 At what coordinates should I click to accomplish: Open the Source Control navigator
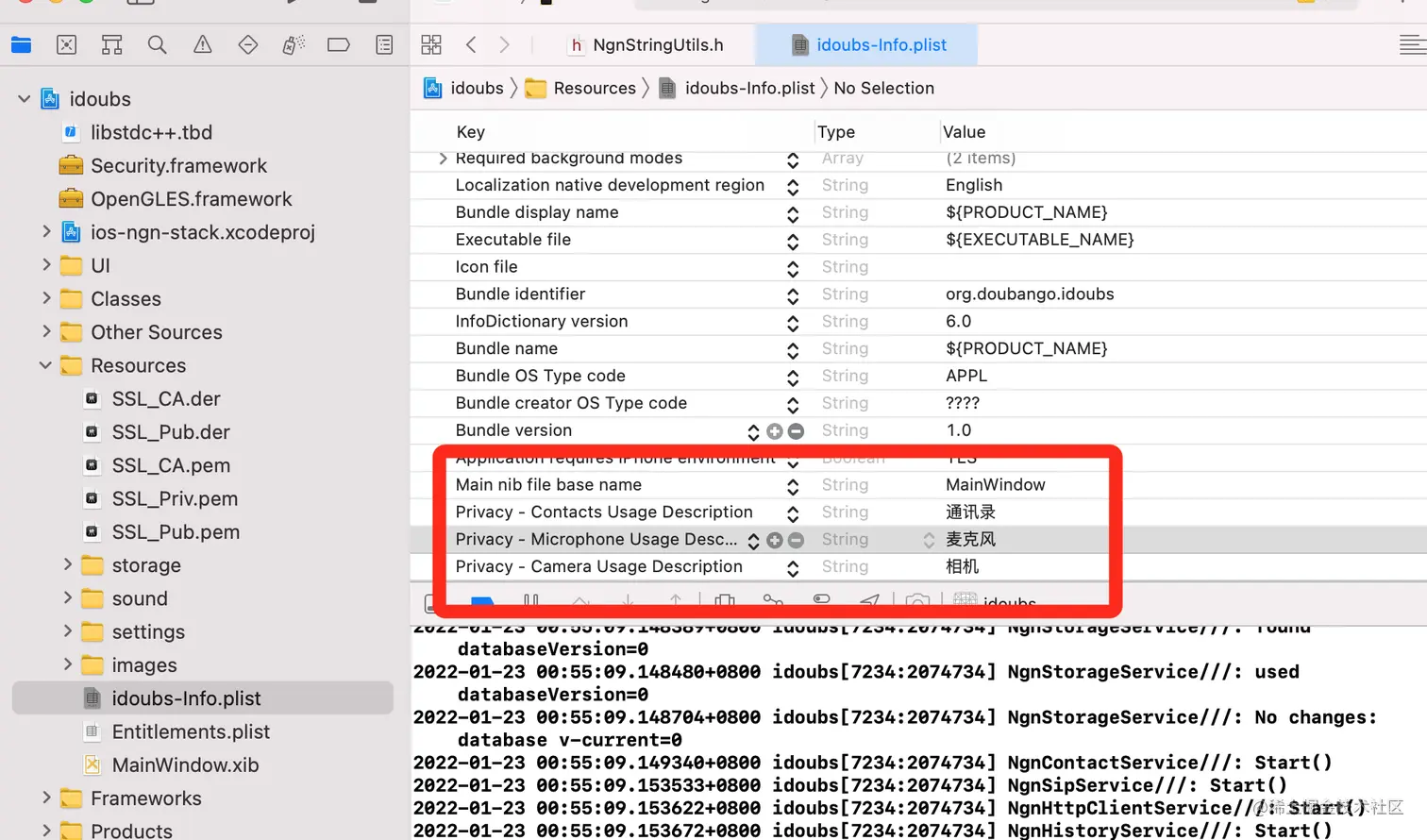pos(66,44)
